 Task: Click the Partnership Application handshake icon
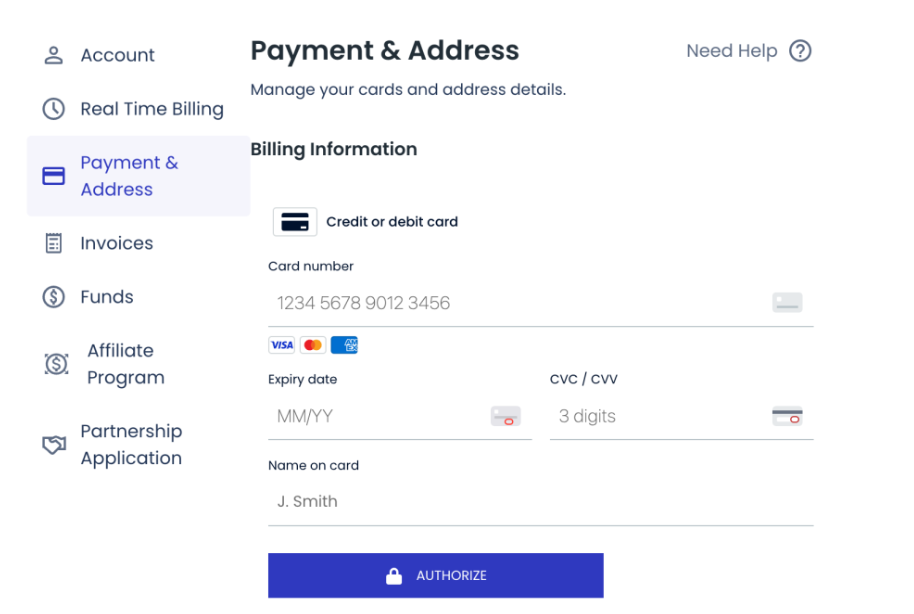54,445
